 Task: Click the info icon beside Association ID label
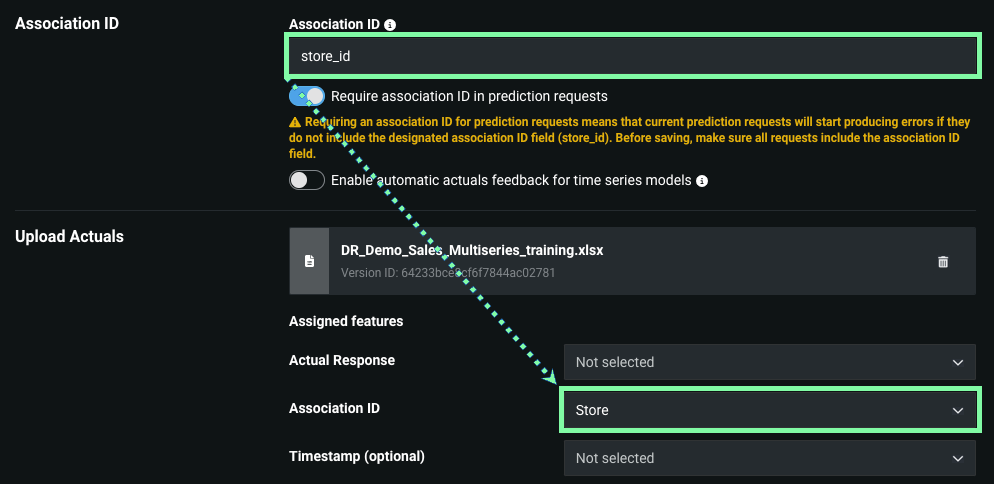point(390,24)
